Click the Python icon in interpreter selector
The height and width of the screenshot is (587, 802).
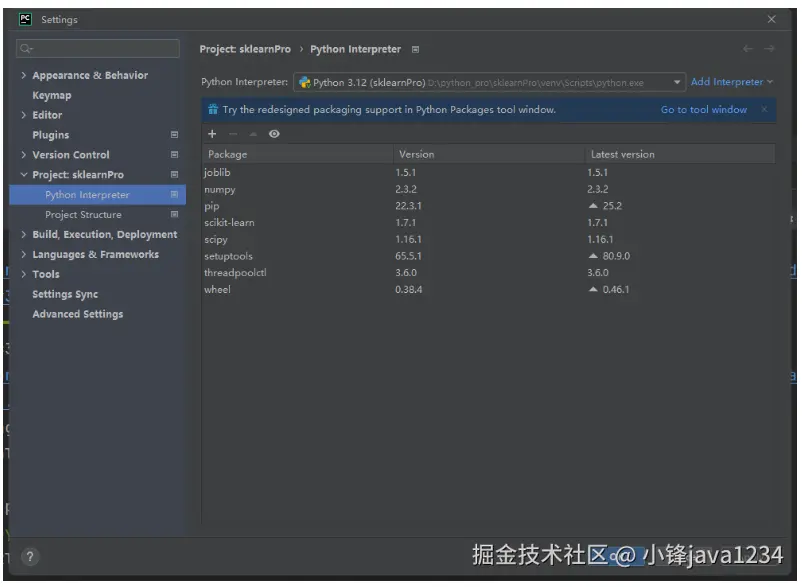[x=305, y=82]
